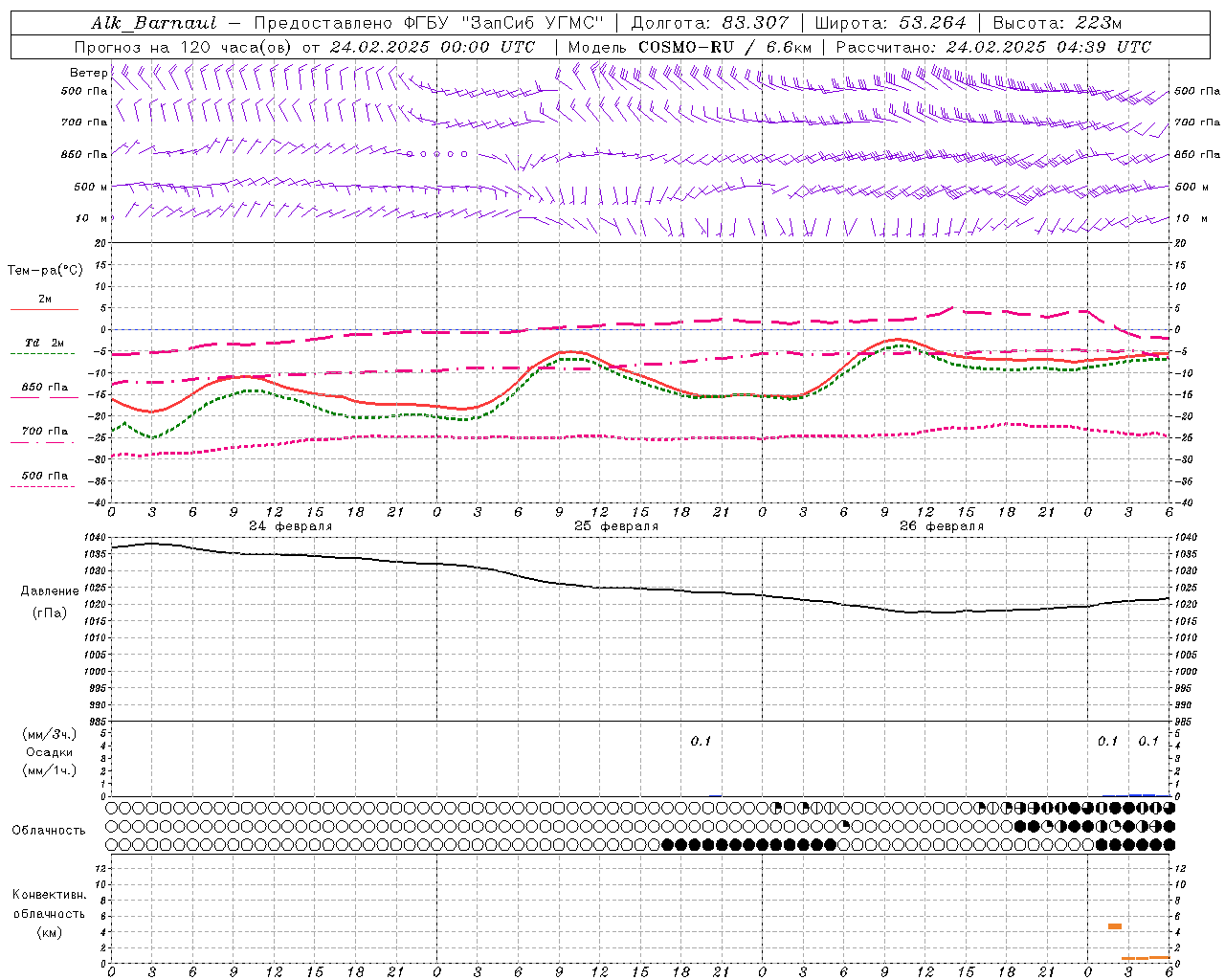Viewport: 1225px width, 980px height.
Task: Click the orange convective cloud bar near 5 km
Action: [1115, 926]
